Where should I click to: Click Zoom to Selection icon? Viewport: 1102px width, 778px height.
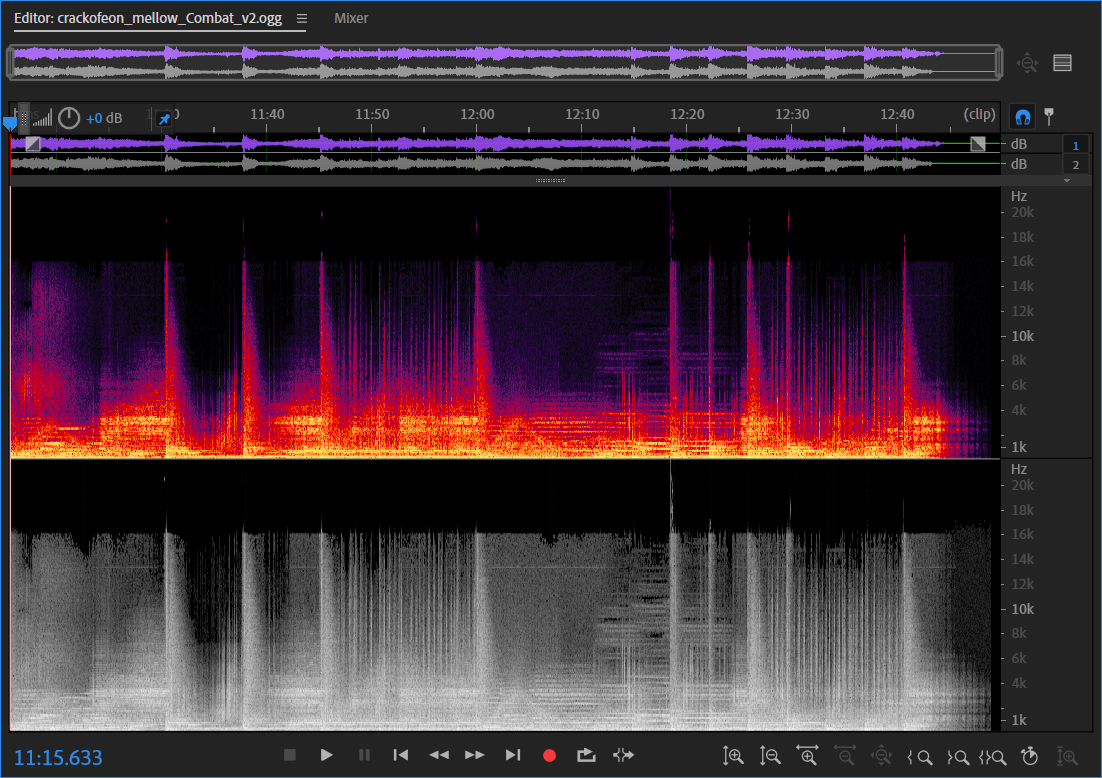(992, 757)
